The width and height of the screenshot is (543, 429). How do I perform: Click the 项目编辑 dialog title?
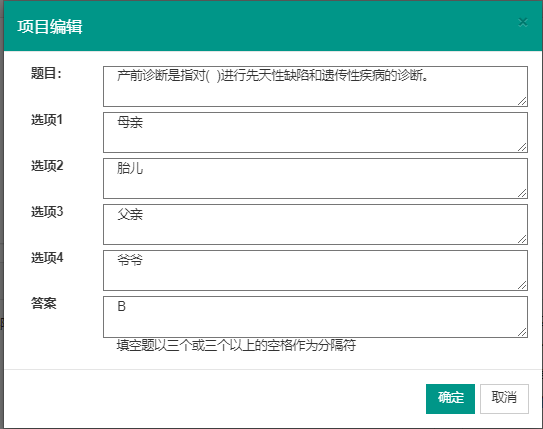click(50, 27)
